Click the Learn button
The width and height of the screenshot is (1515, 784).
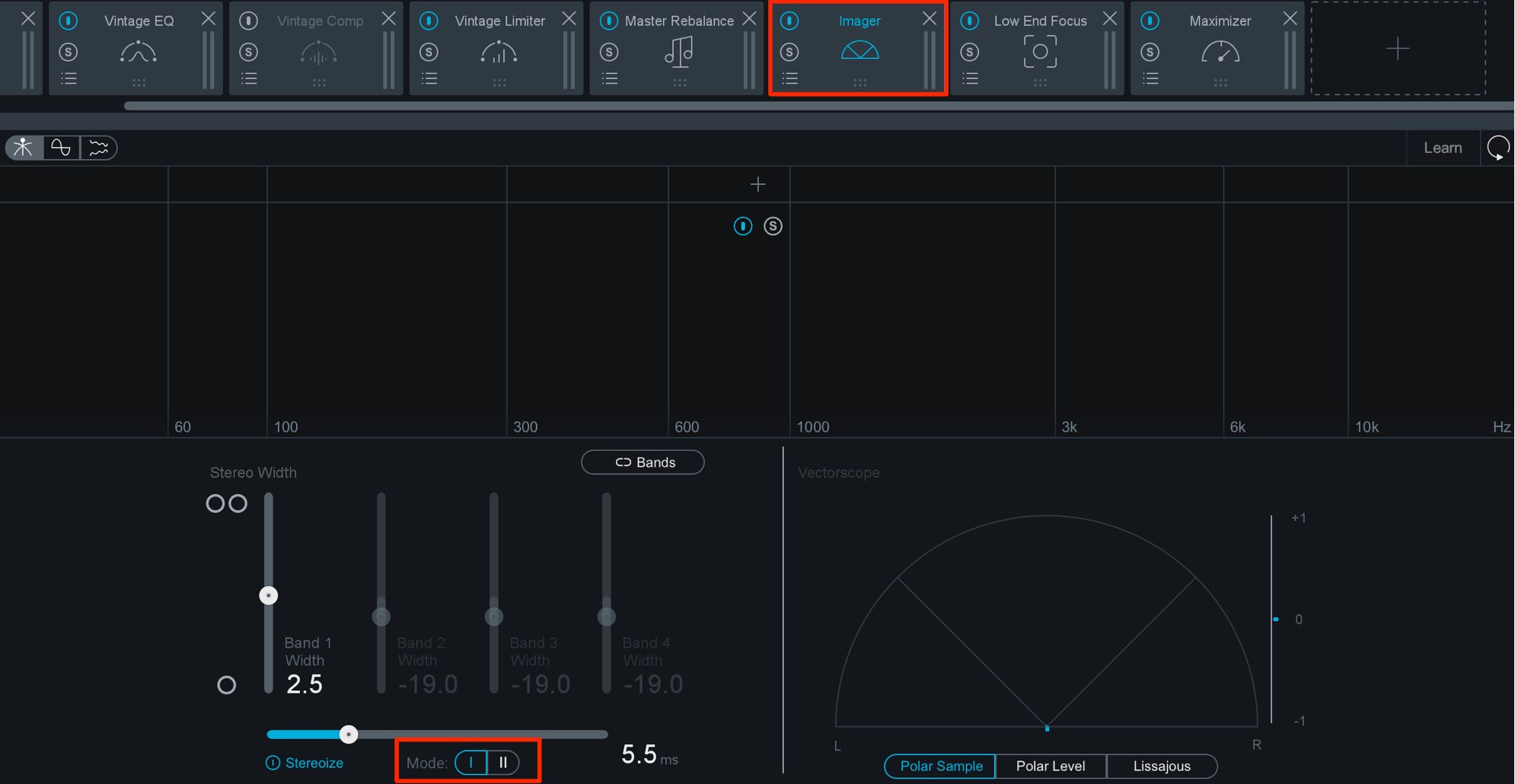[1443, 148]
